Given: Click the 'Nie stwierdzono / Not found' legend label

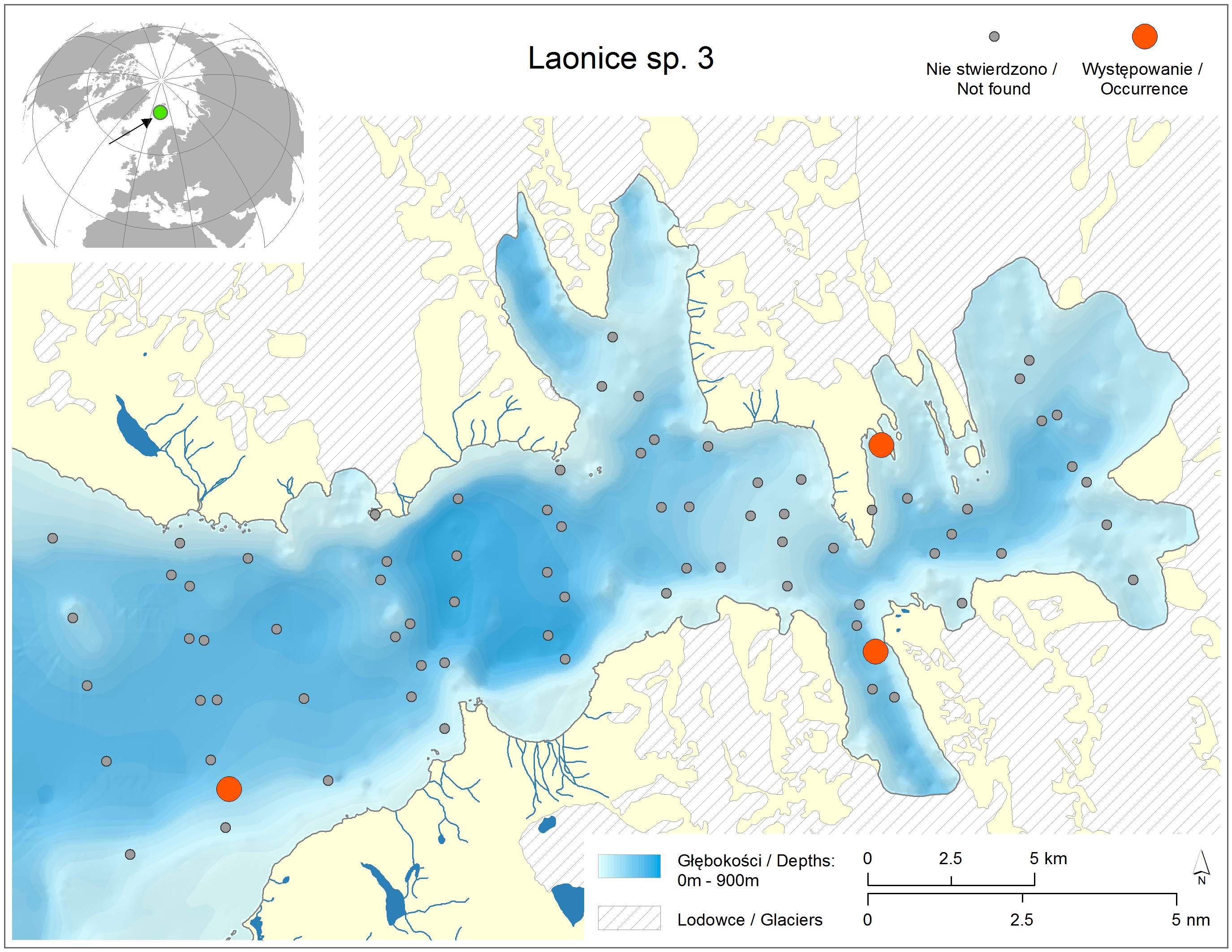Looking at the screenshot, I should [992, 79].
